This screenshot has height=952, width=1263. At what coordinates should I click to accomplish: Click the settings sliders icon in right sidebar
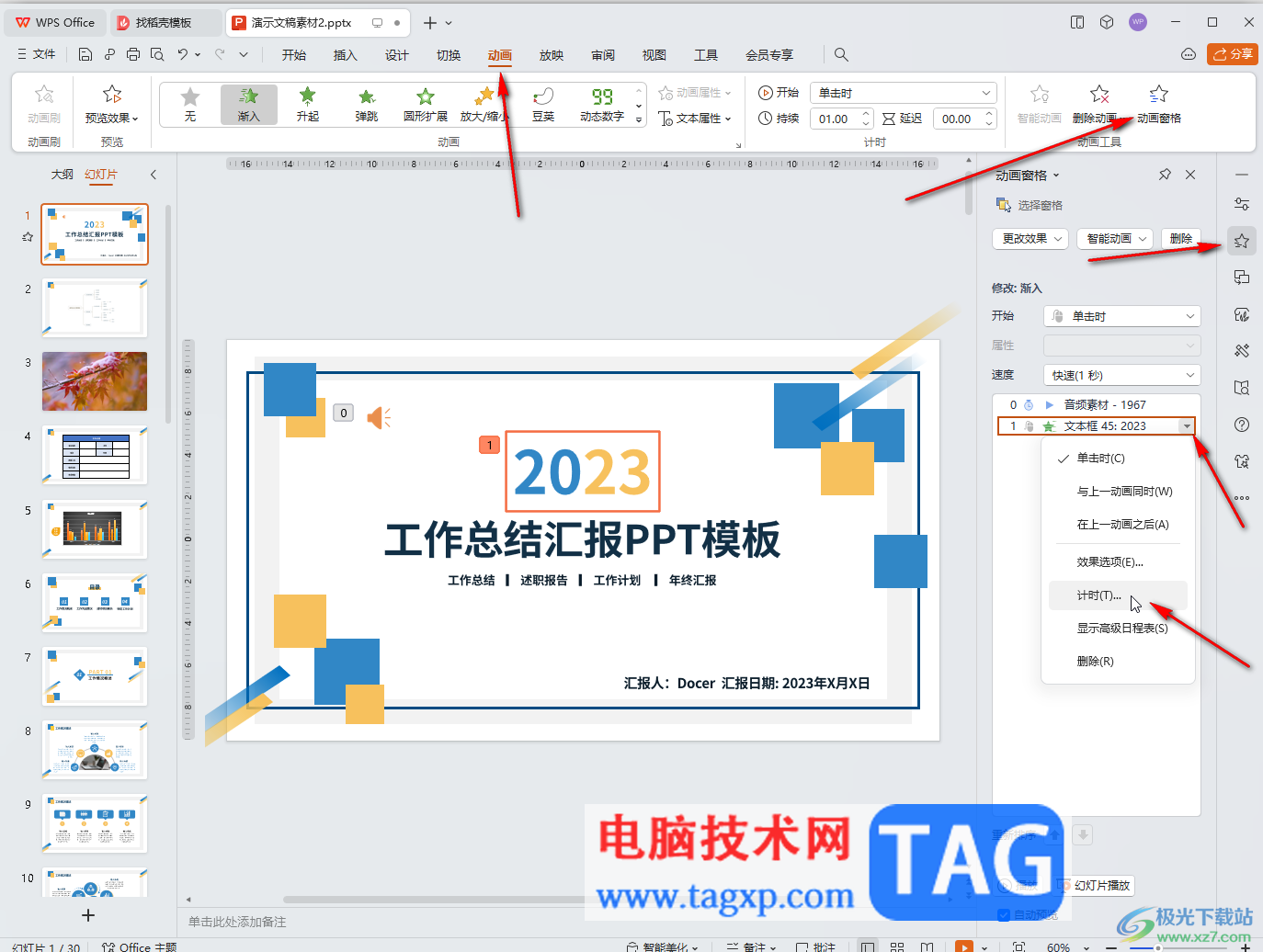(x=1242, y=204)
